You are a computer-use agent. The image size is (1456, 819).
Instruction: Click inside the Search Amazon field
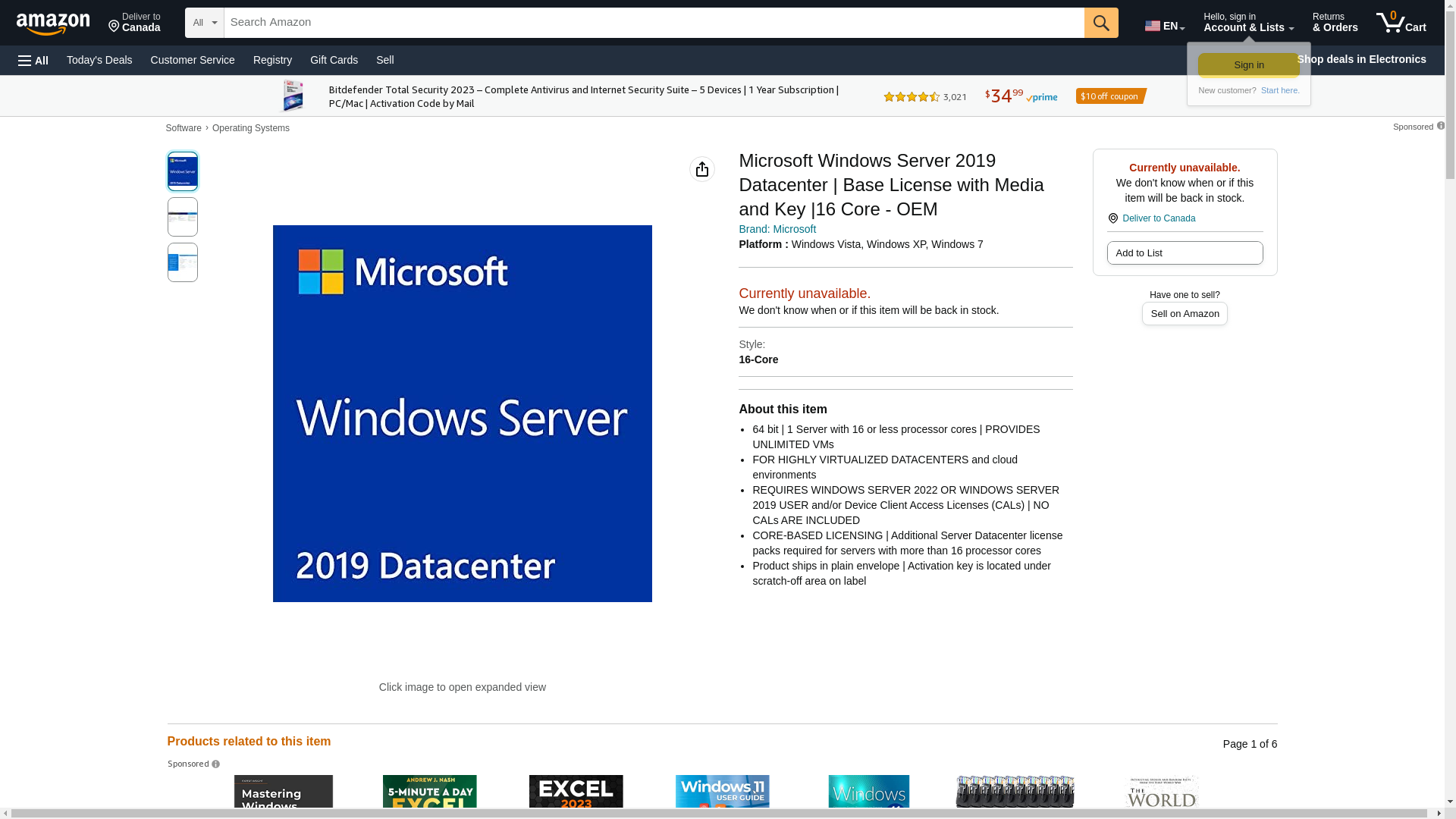click(652, 23)
